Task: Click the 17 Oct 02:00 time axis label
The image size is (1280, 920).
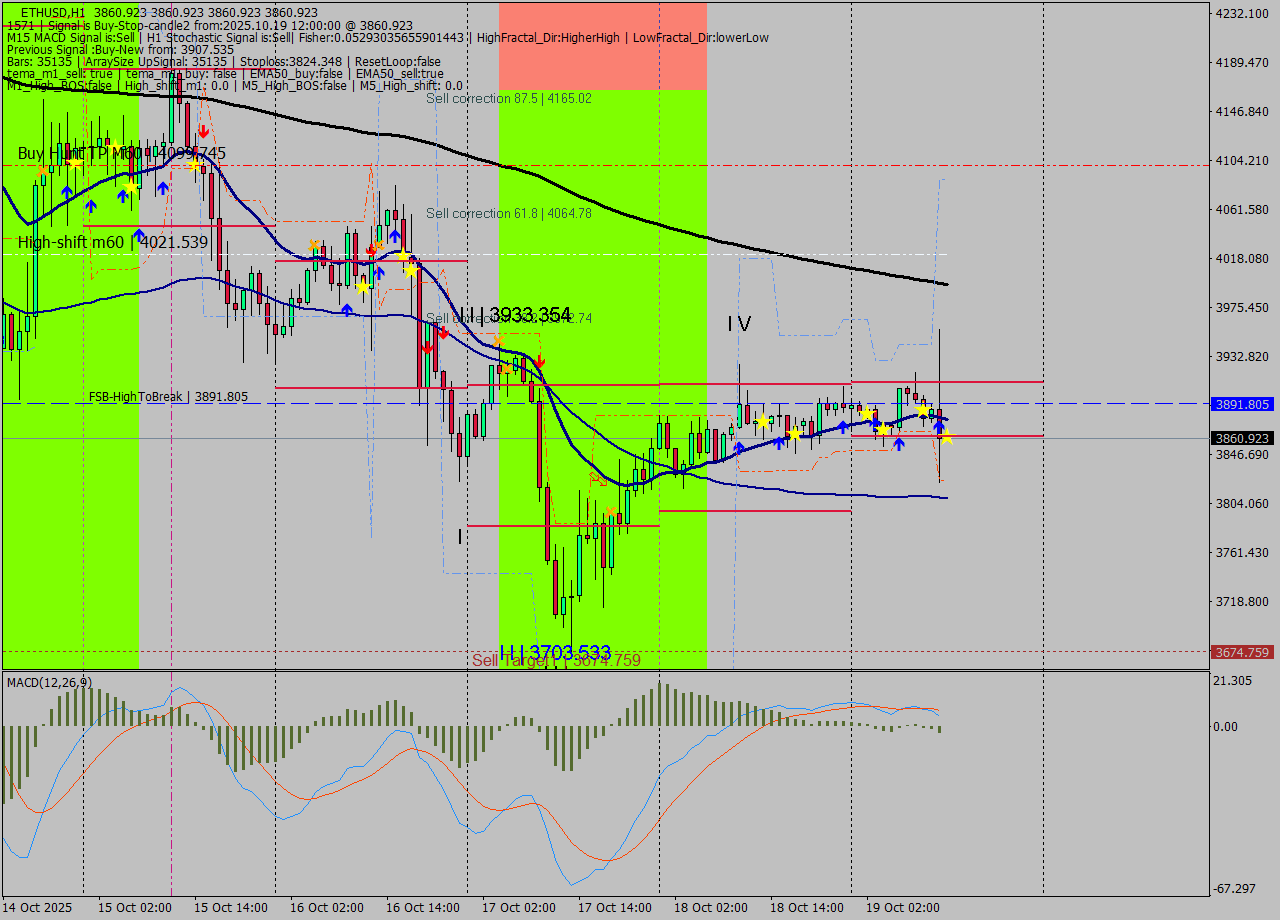Action: (521, 907)
